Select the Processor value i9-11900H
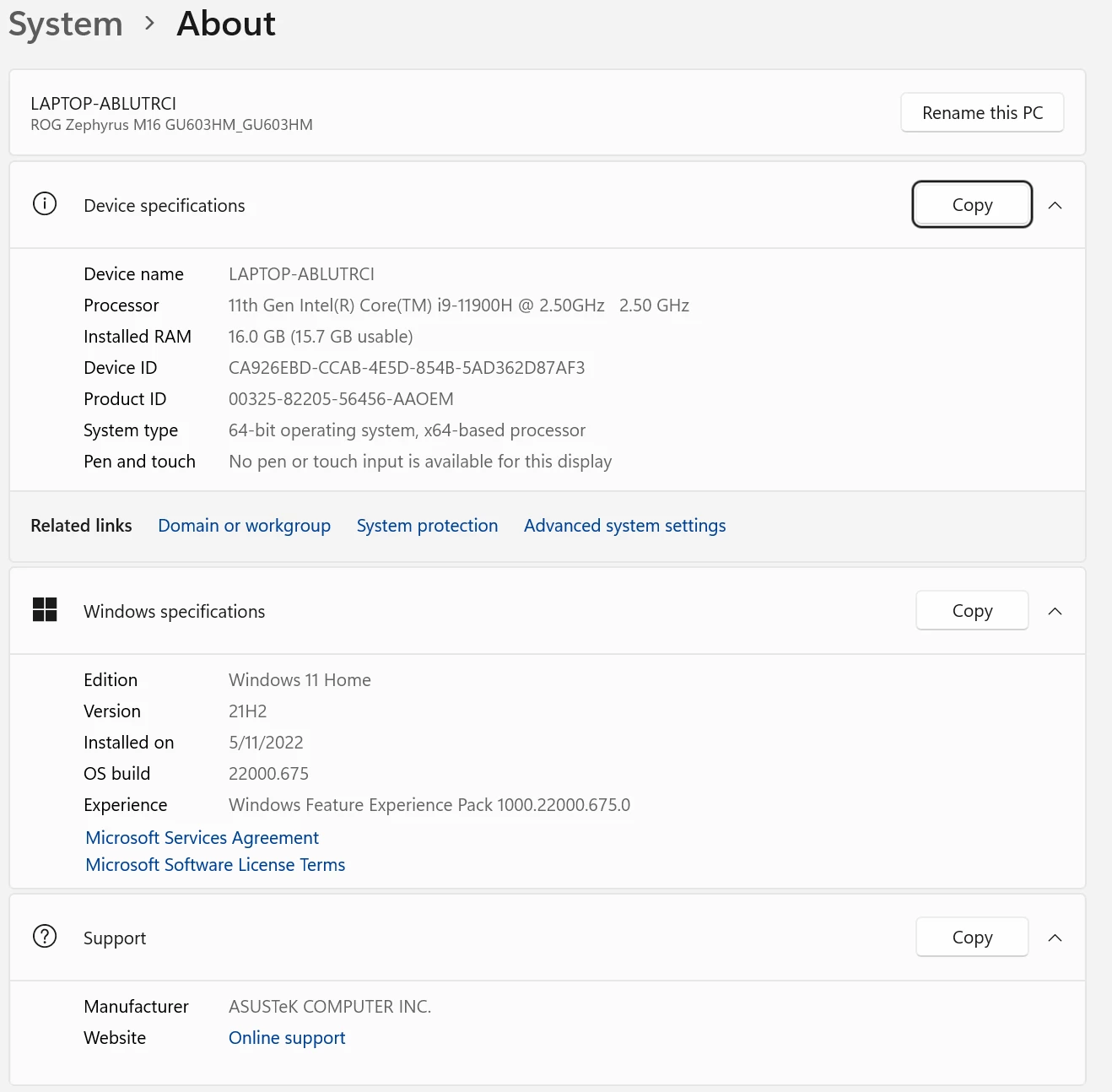 coord(458,305)
